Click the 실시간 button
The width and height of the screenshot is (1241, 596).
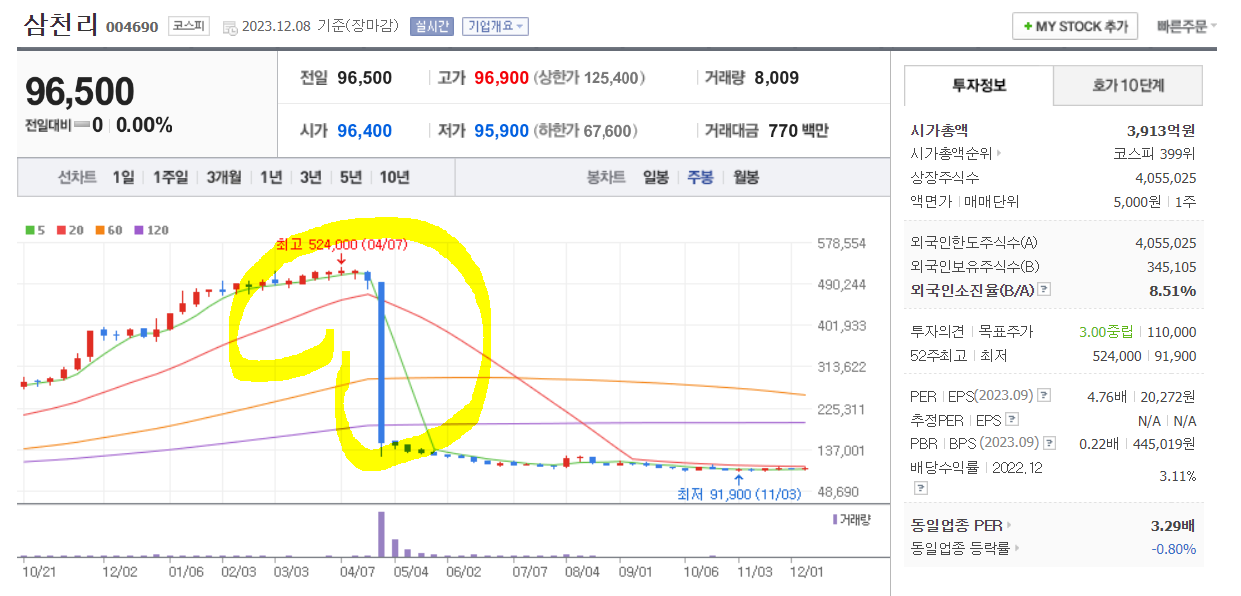(431, 27)
